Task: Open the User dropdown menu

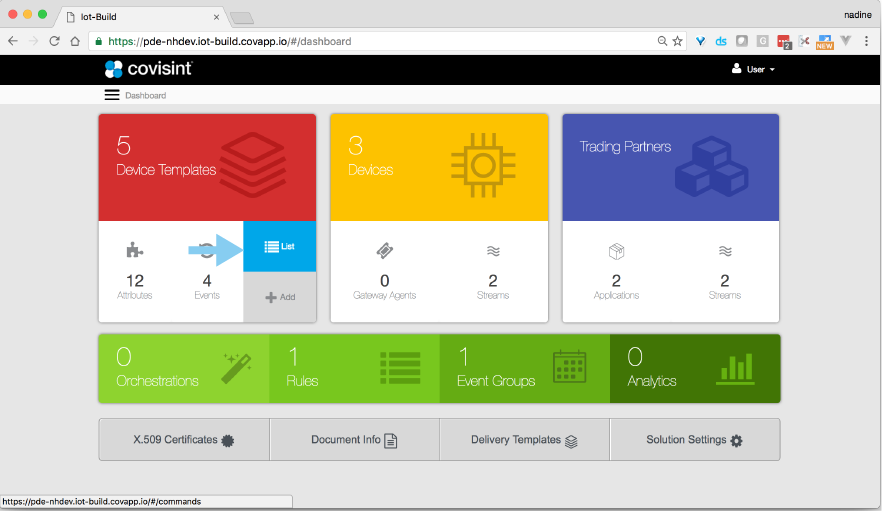Action: [754, 69]
